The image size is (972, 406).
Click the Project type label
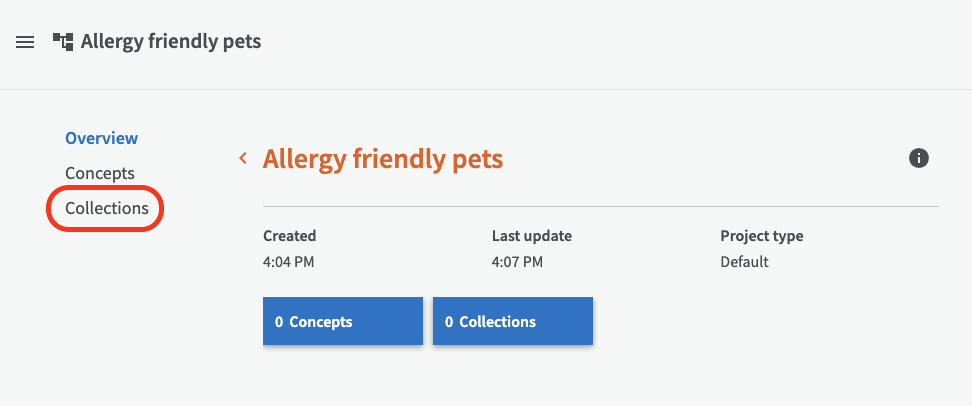(762, 236)
